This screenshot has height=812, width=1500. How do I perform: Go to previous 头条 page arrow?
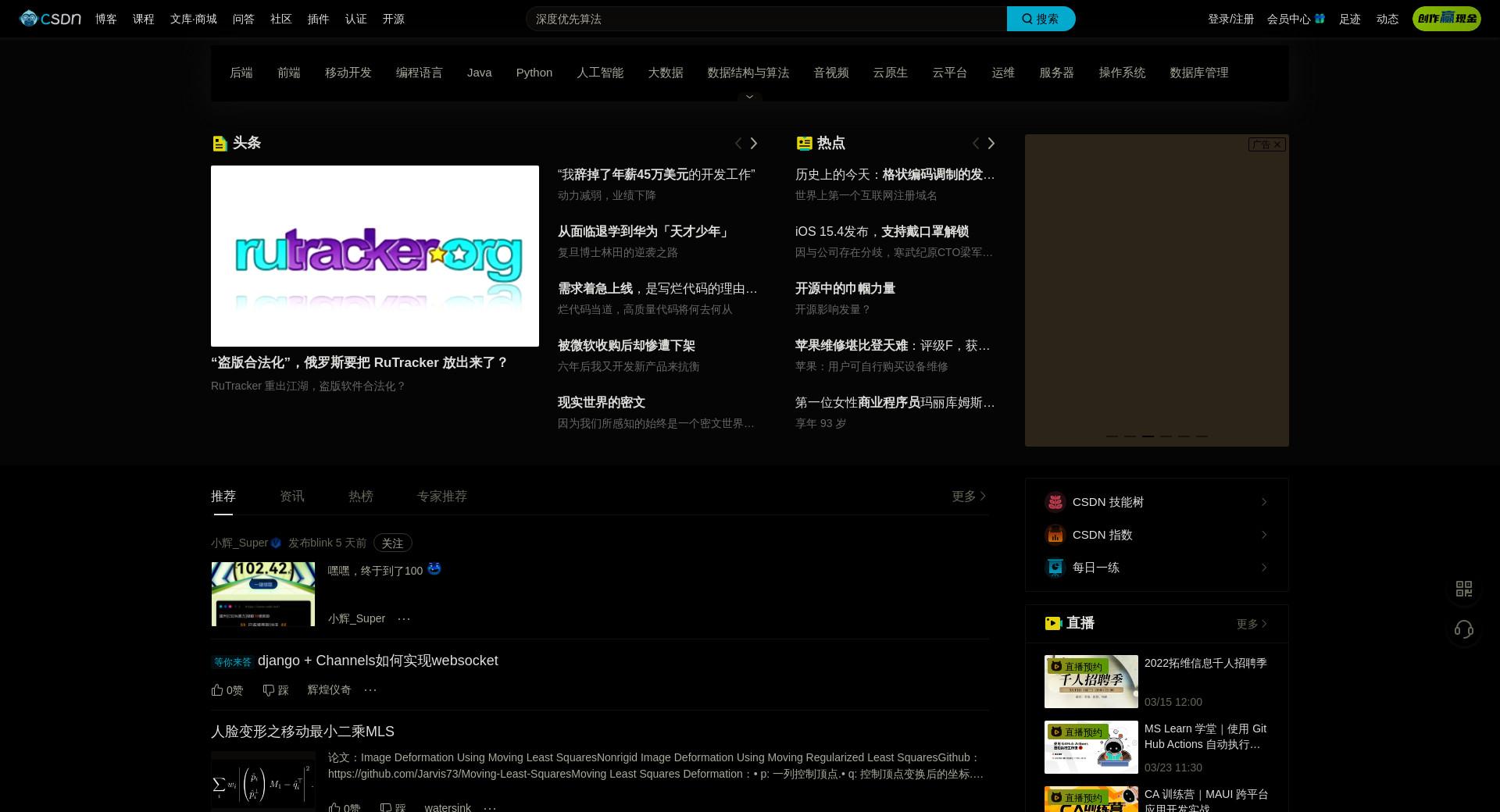tap(738, 143)
